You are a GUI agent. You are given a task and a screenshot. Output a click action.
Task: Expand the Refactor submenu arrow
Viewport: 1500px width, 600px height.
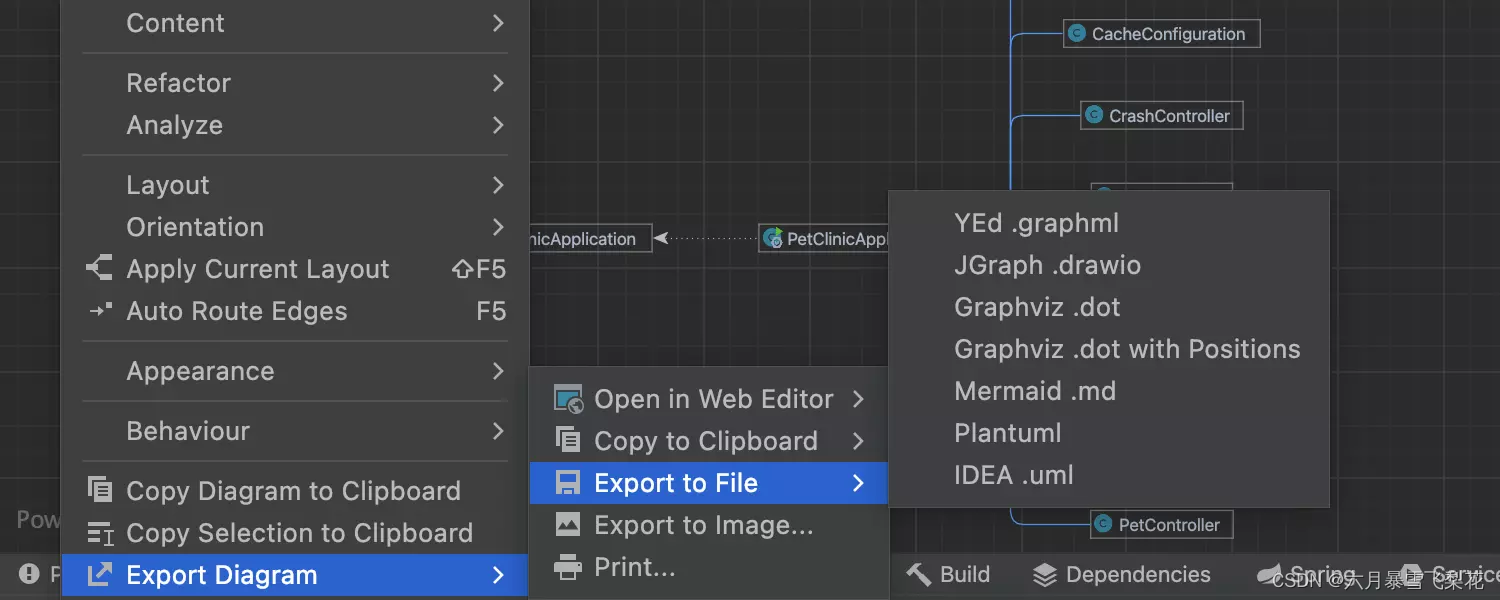(x=498, y=83)
